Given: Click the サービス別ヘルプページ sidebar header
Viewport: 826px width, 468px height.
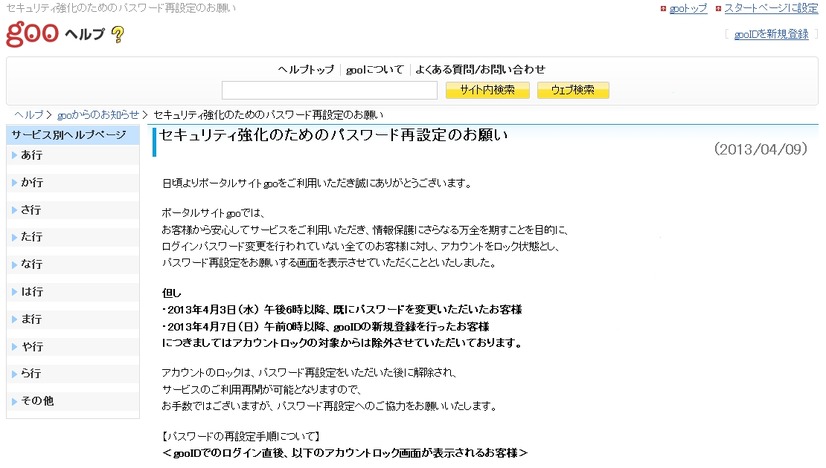Looking at the screenshot, I should point(73,135).
